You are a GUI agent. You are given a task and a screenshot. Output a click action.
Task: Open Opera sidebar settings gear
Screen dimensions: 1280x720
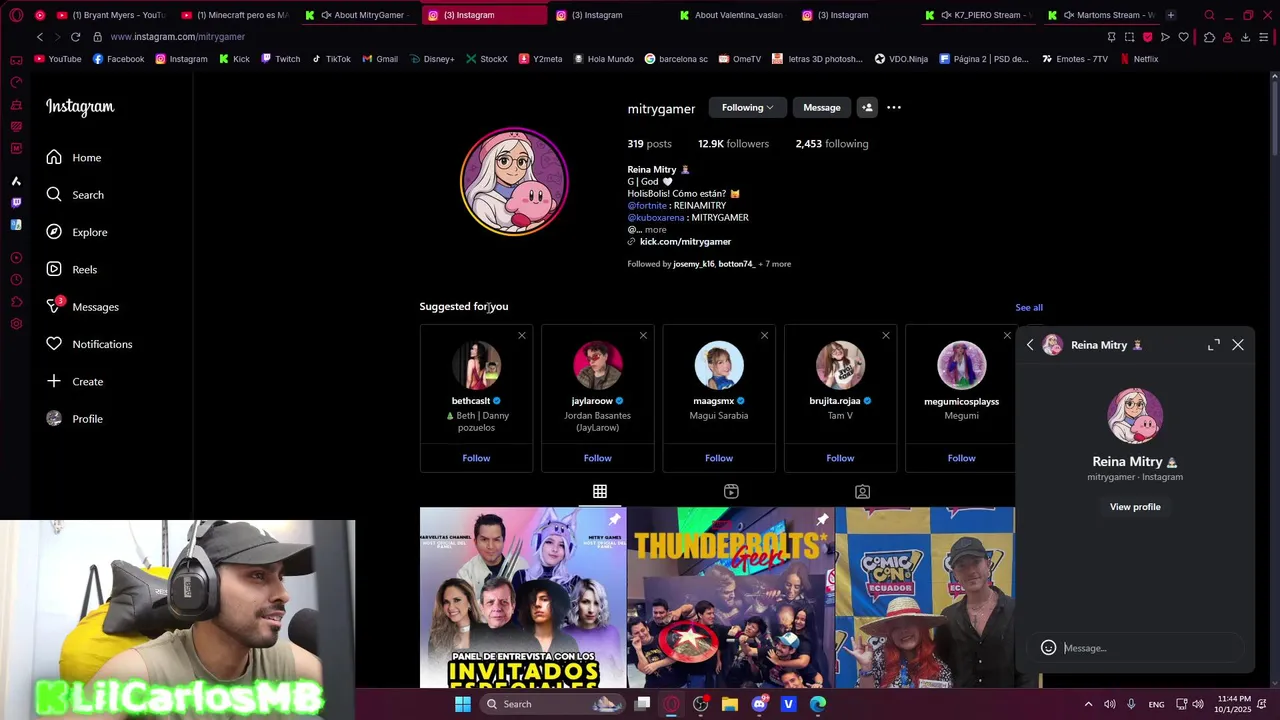coord(16,324)
